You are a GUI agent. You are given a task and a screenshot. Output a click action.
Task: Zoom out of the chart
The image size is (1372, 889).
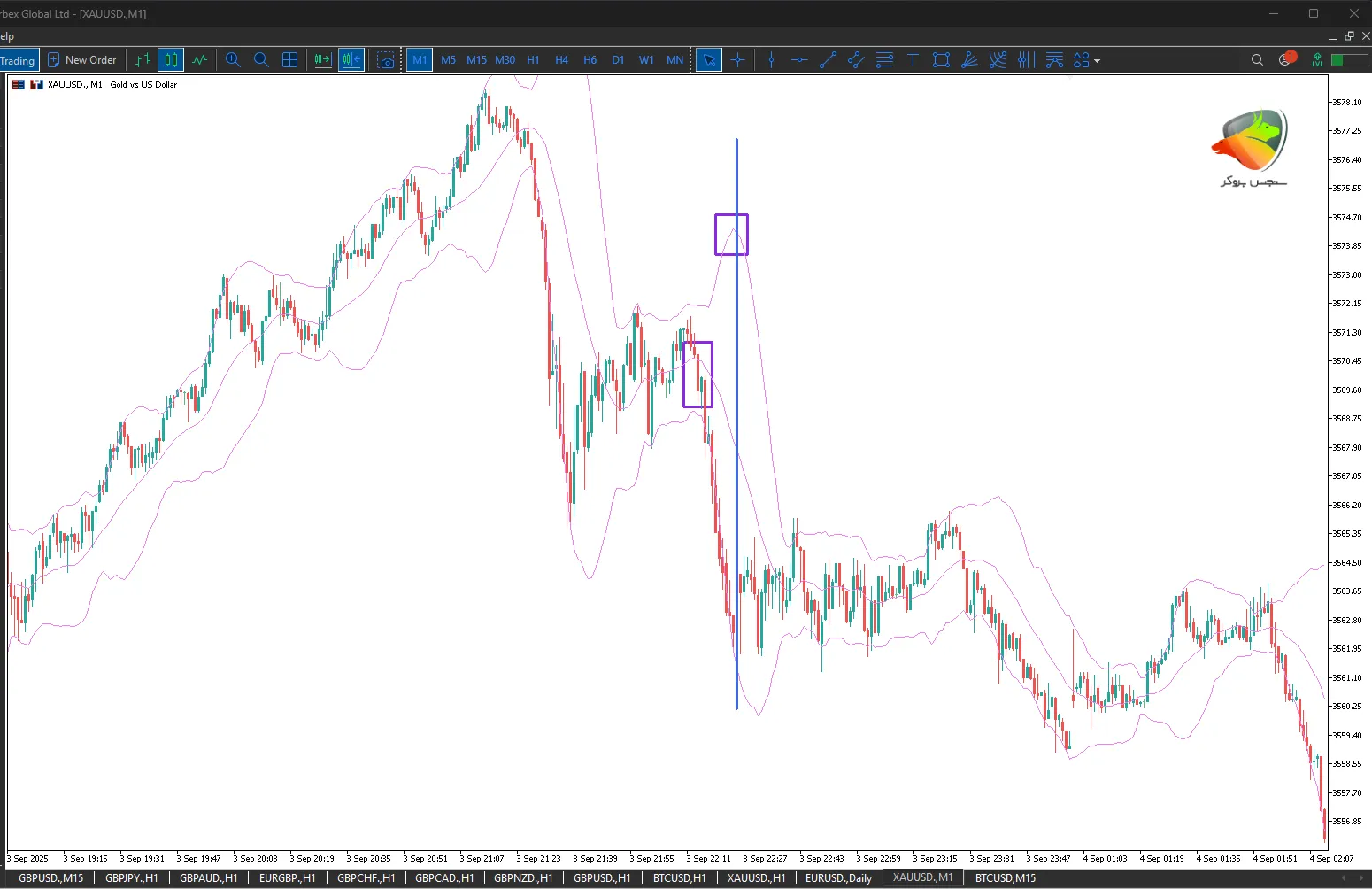tap(261, 60)
